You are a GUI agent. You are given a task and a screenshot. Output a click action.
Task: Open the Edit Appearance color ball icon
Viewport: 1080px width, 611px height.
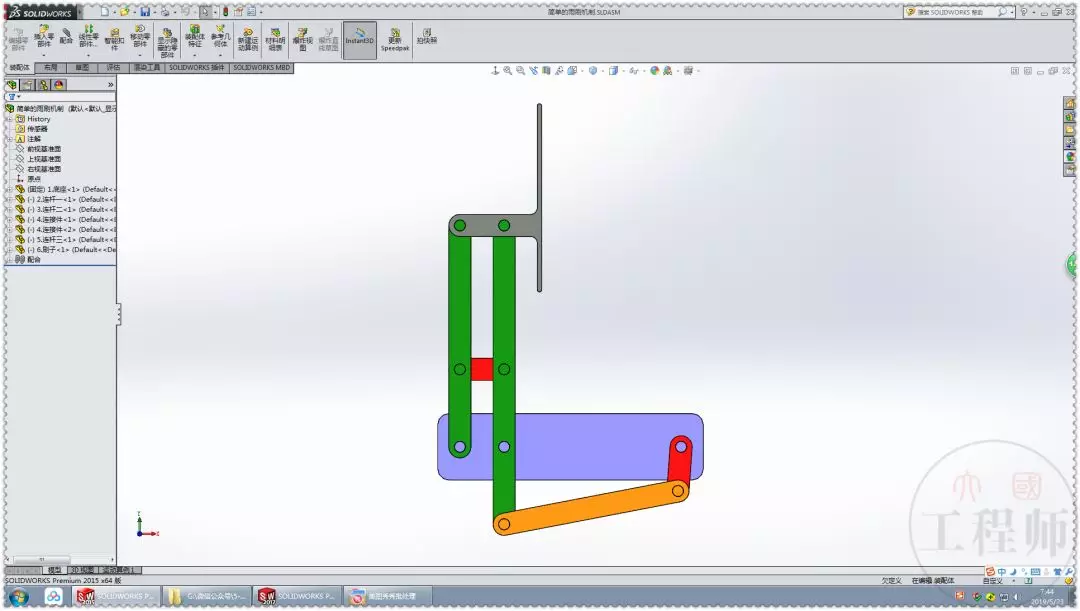(654, 70)
